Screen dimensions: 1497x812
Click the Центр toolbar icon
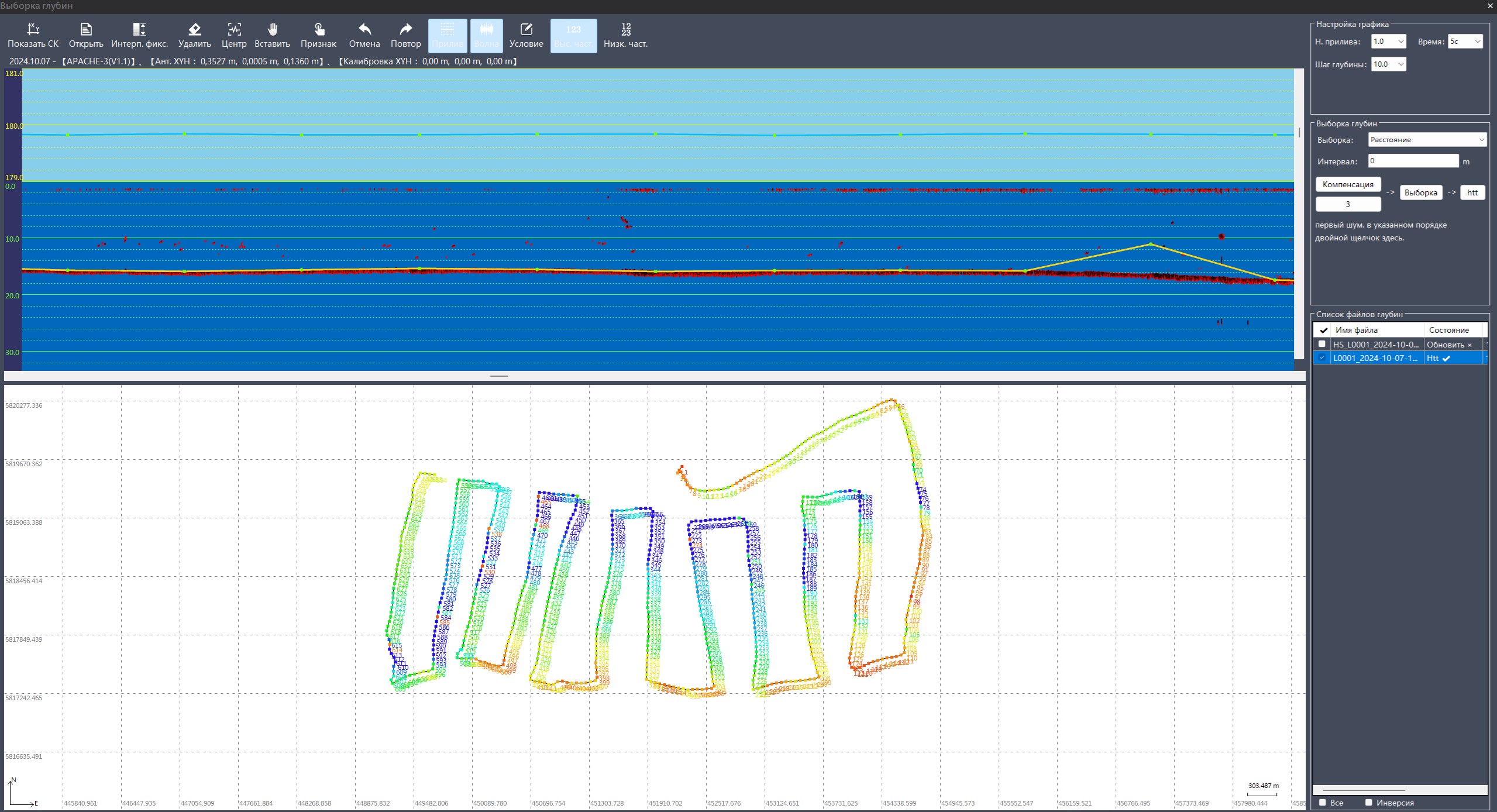234,30
